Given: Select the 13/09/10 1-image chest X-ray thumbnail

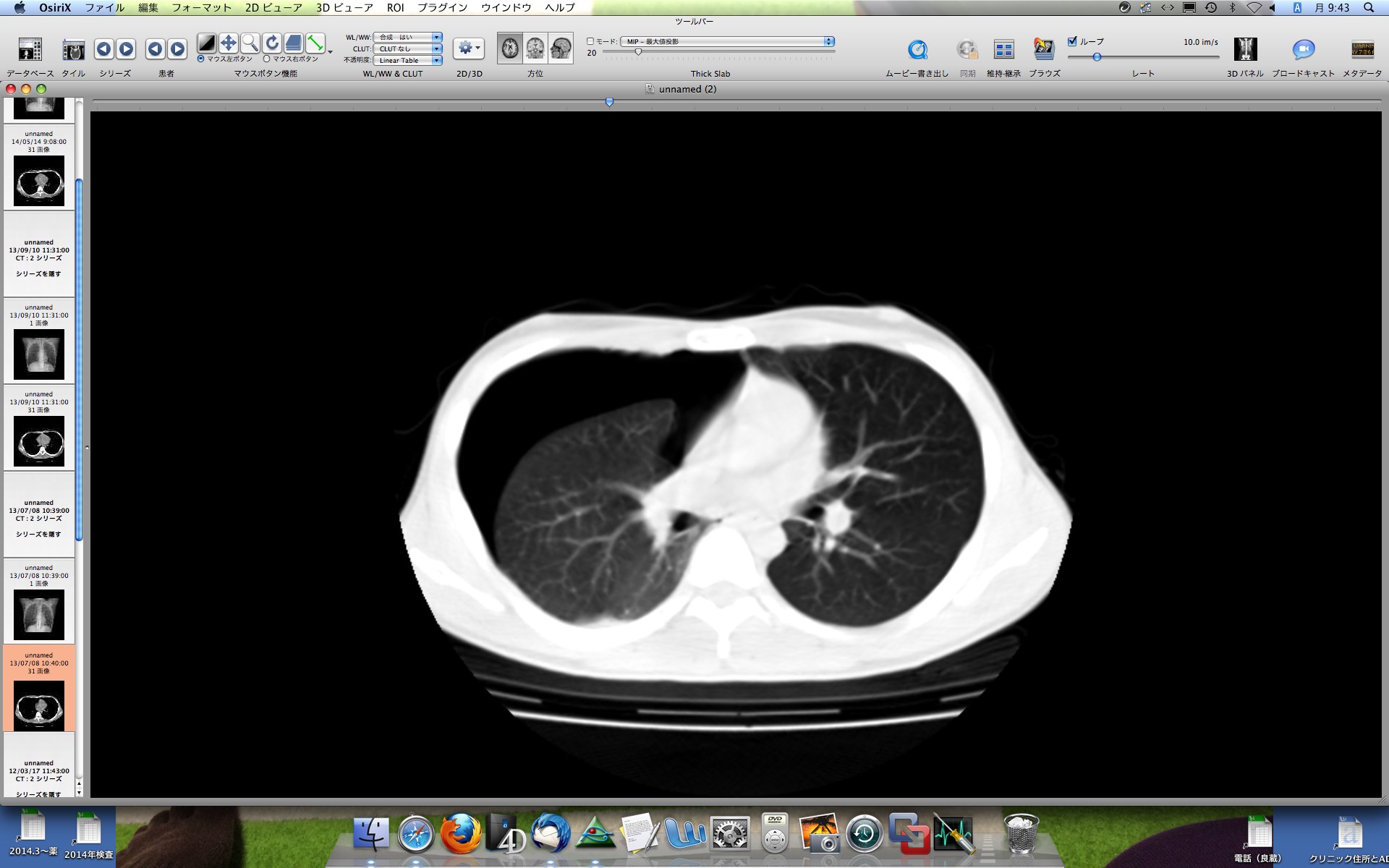Looking at the screenshot, I should (39, 354).
